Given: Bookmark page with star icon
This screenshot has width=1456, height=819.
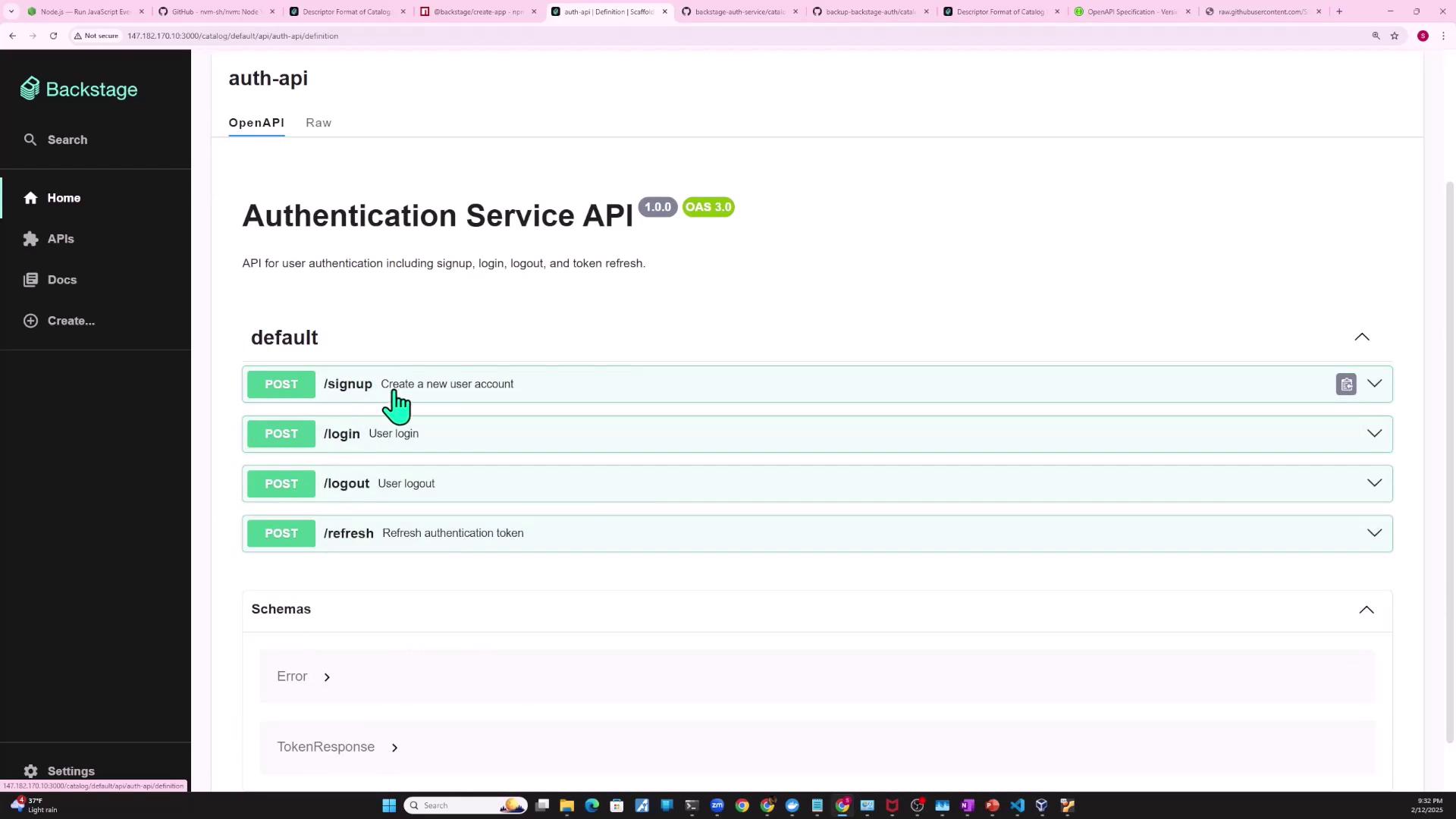Looking at the screenshot, I should (x=1395, y=36).
